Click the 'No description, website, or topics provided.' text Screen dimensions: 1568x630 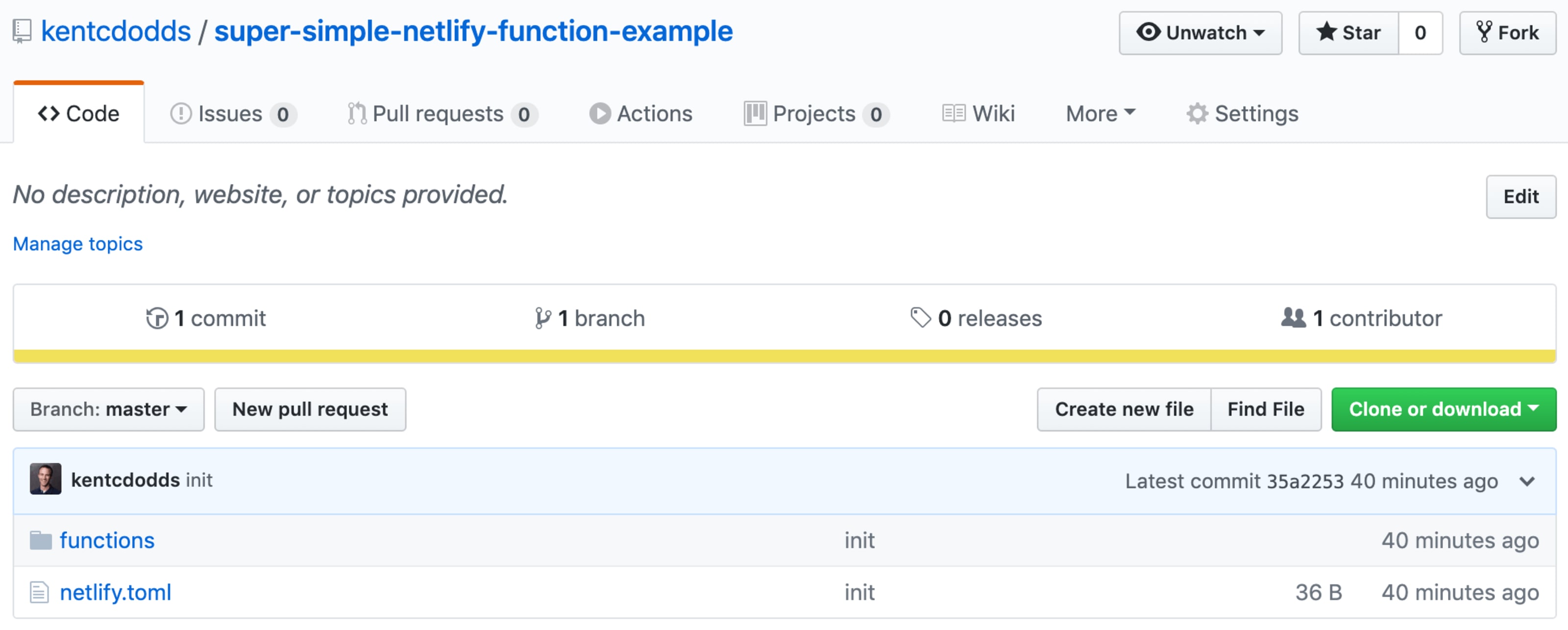[260, 195]
